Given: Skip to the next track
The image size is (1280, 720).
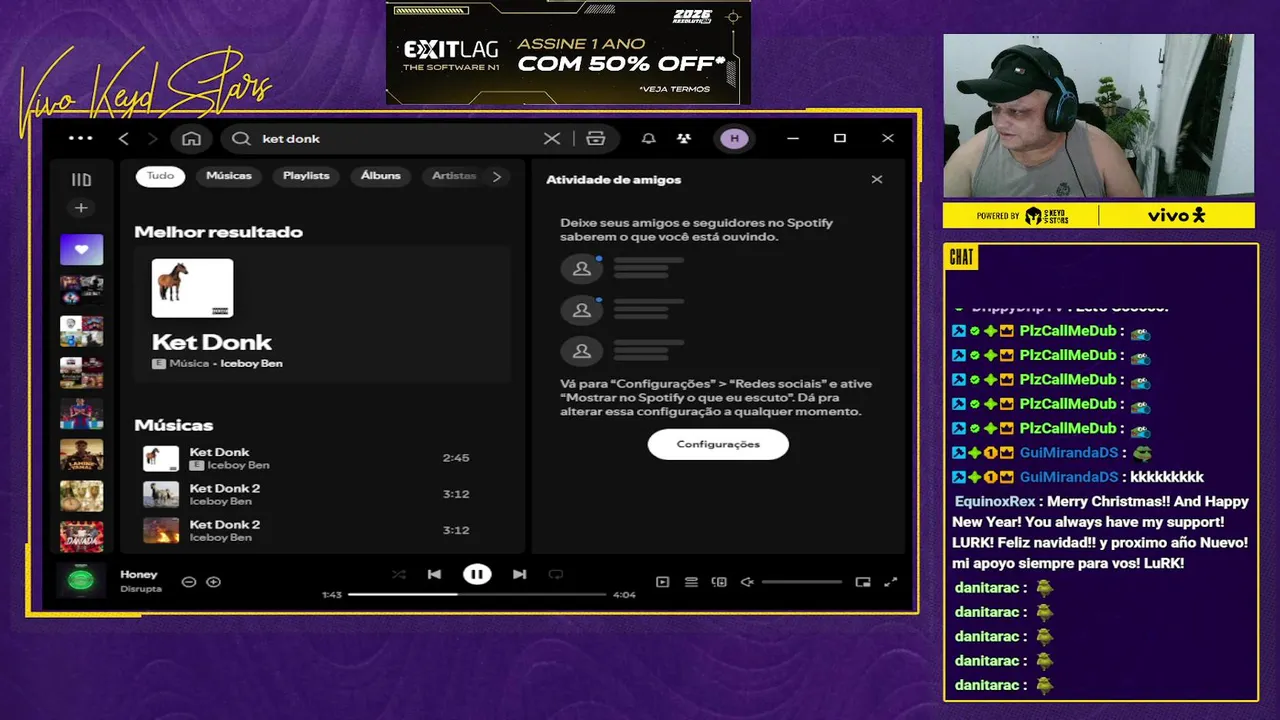Looking at the screenshot, I should tap(519, 574).
